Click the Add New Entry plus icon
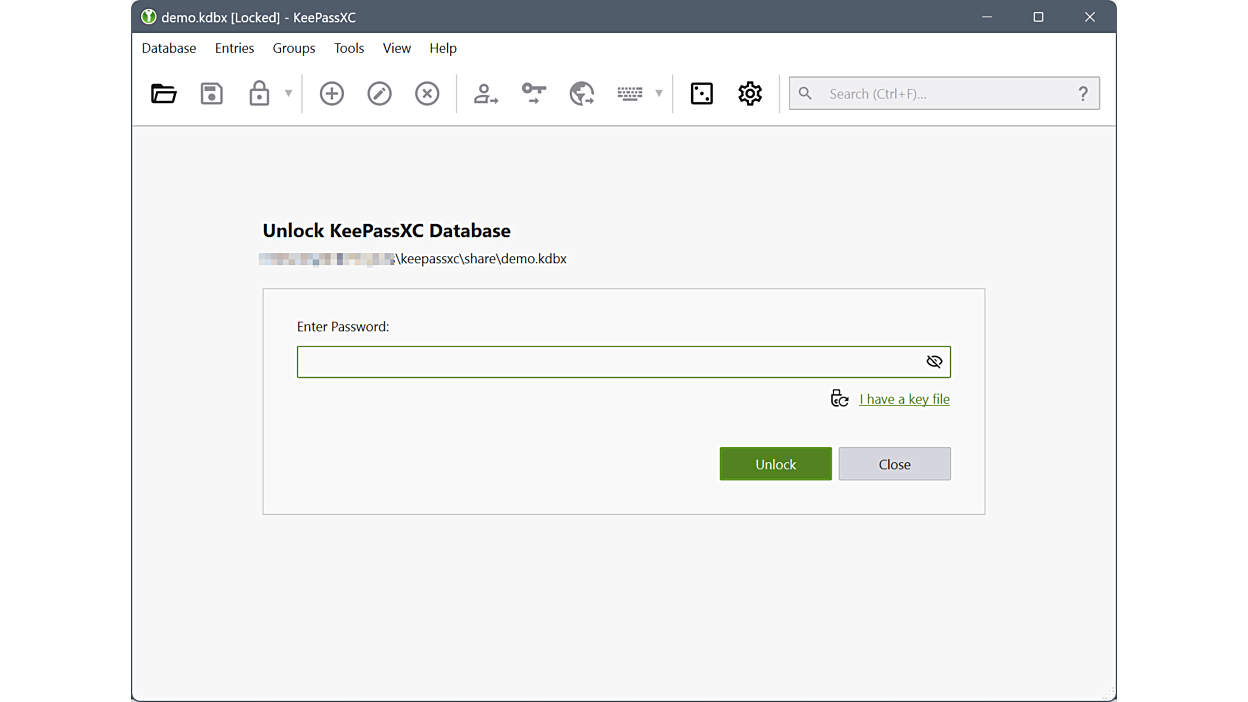Image resolution: width=1248 pixels, height=702 pixels. 331,94
